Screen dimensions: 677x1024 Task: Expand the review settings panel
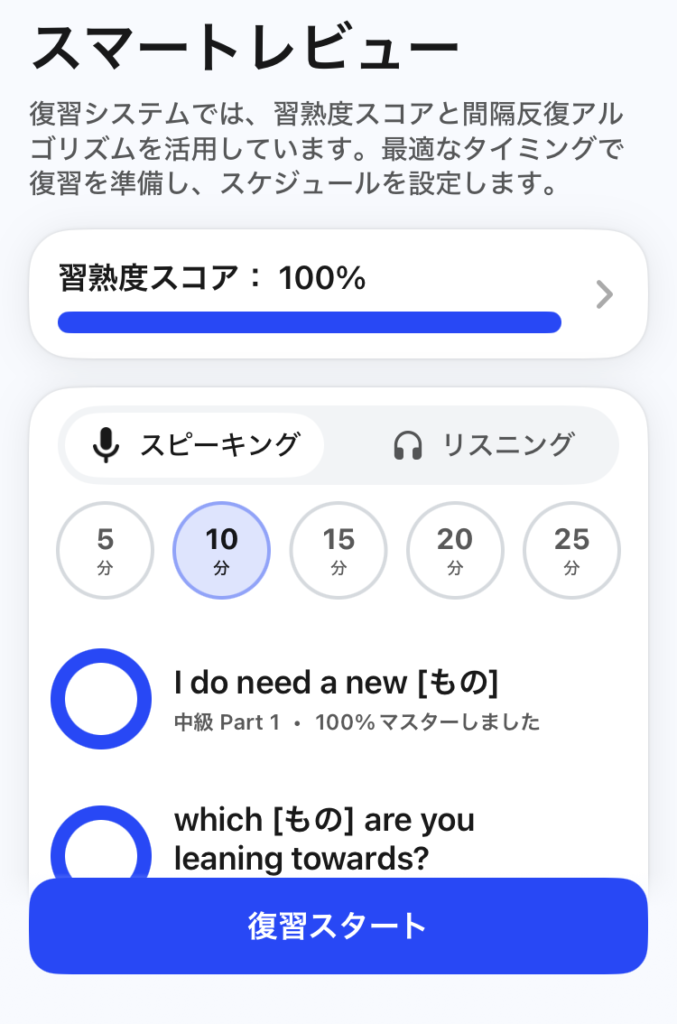point(338,445)
